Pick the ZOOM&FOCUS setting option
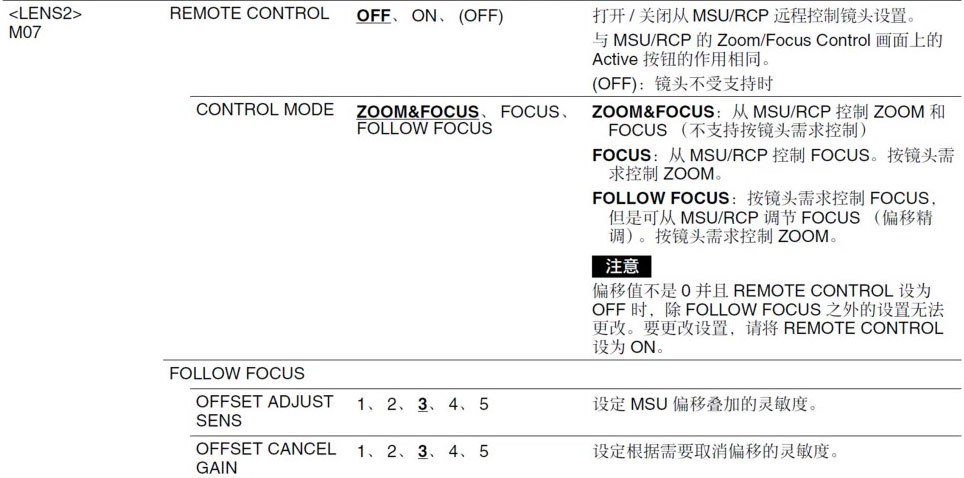The height and width of the screenshot is (478, 964). point(417,112)
